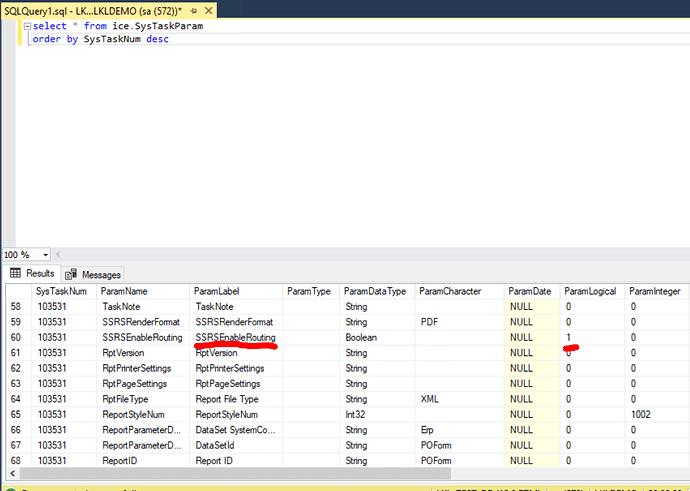The image size is (690, 491).
Task: Close the SQLQuery1.sql tab
Action: tap(209, 11)
